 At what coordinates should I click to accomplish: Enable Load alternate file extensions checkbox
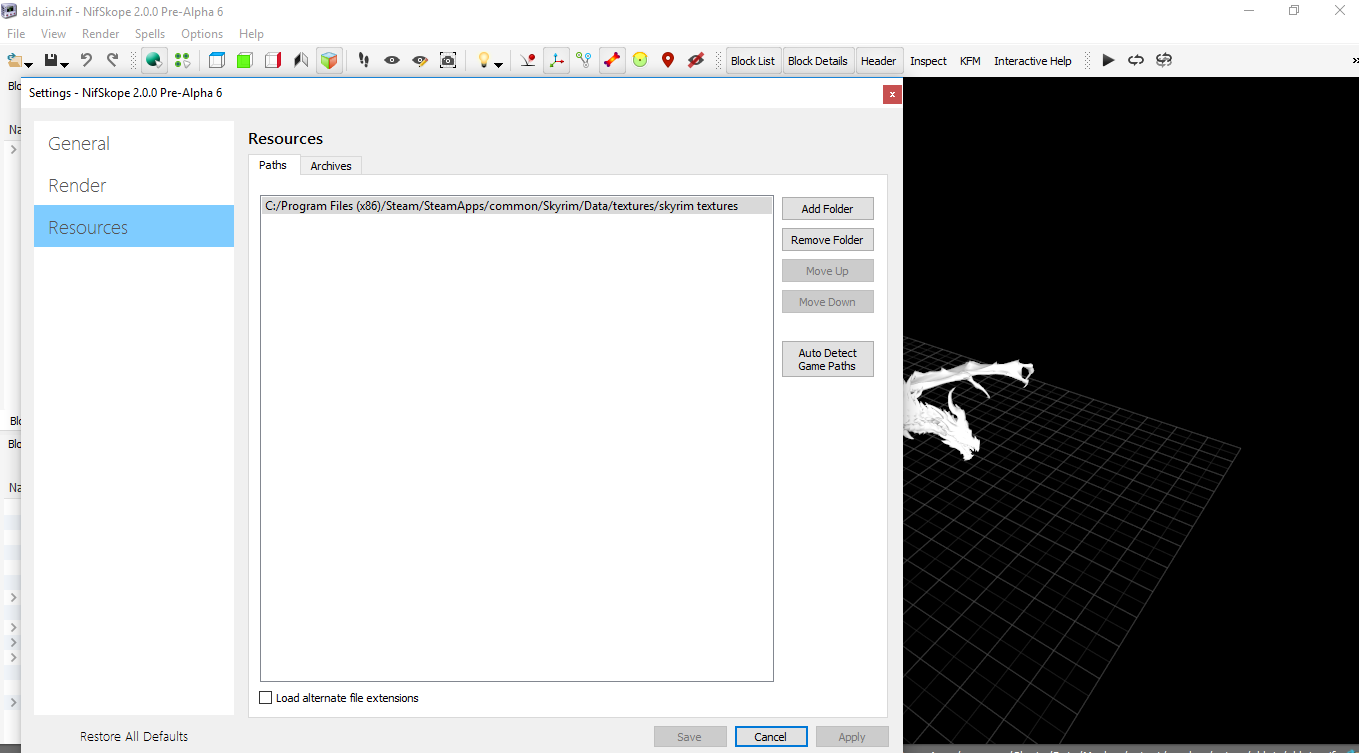(266, 698)
